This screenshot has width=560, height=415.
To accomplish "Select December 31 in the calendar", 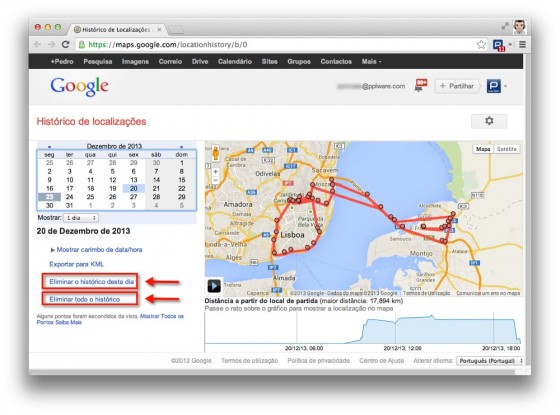I will tap(70, 205).
